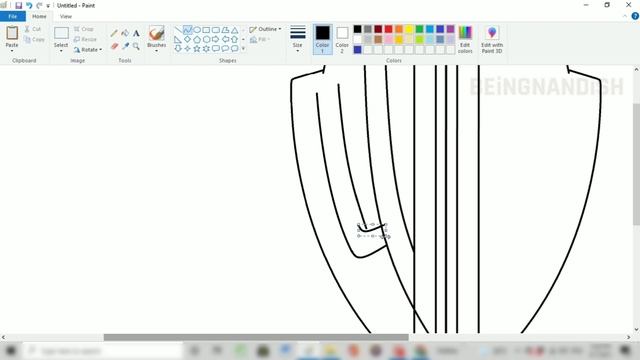Pick the Right triangle shape
This screenshot has height=360, width=640.
178,39
